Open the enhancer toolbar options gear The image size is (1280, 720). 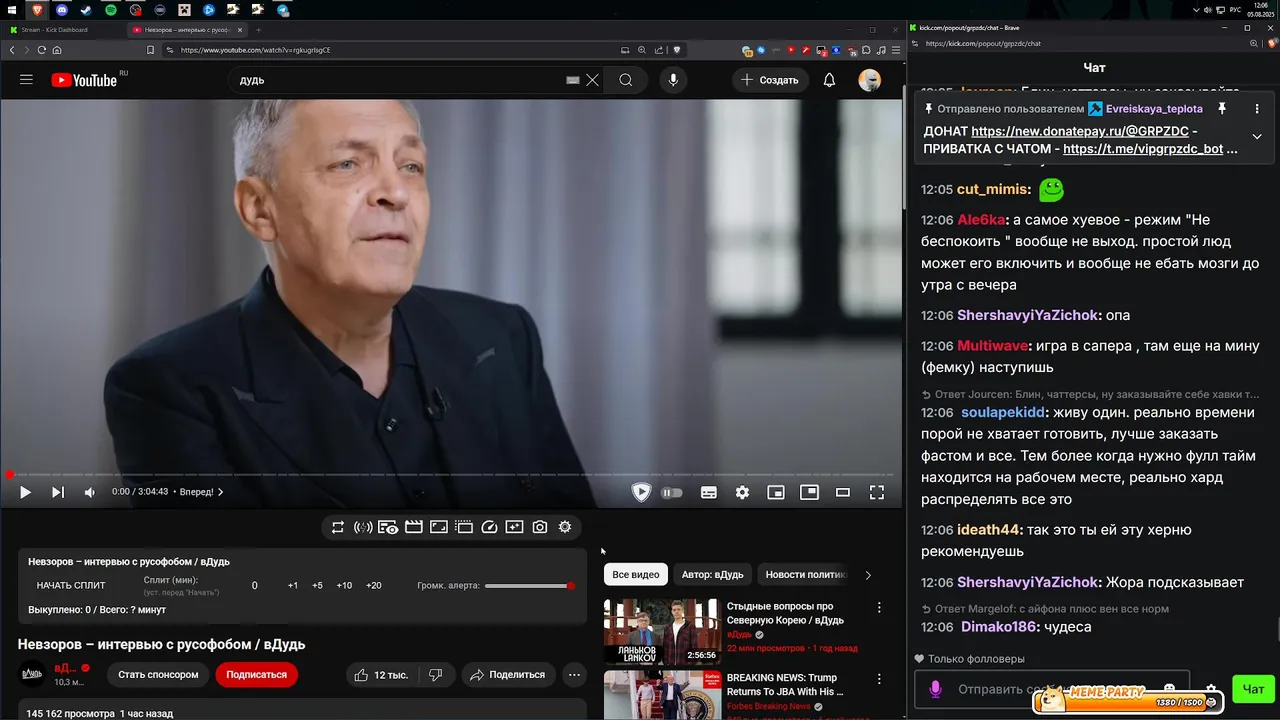565,527
